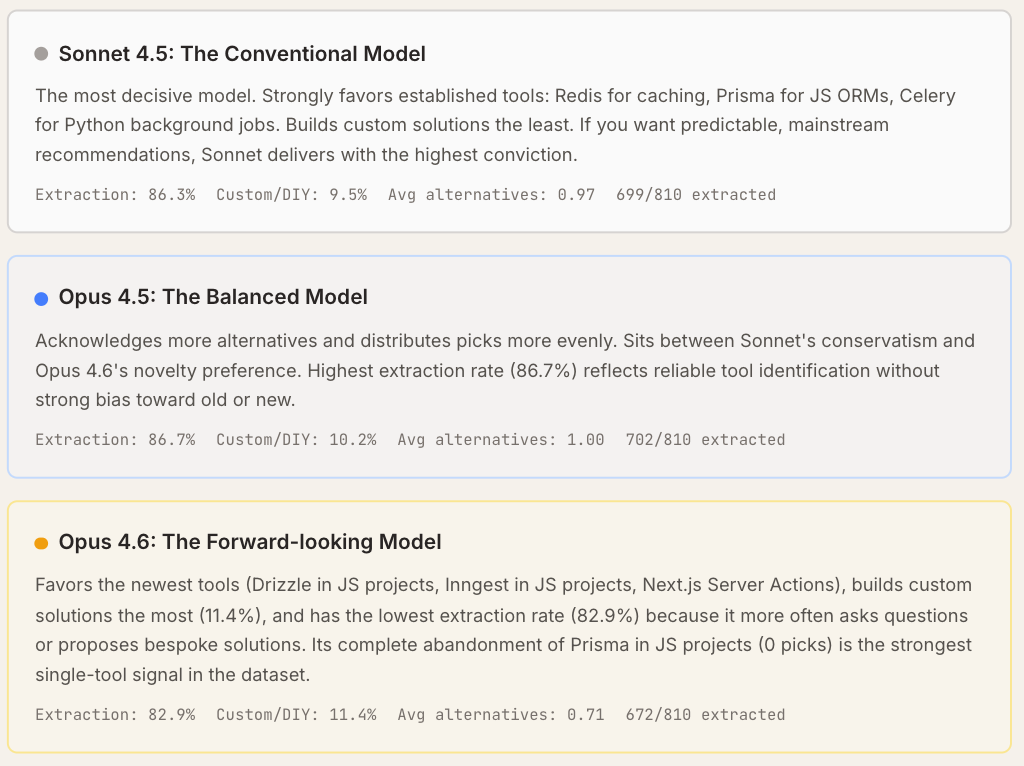This screenshot has width=1024, height=766.
Task: Click the 'Avg alternatives: 0.97' stat
Action: pos(491,195)
